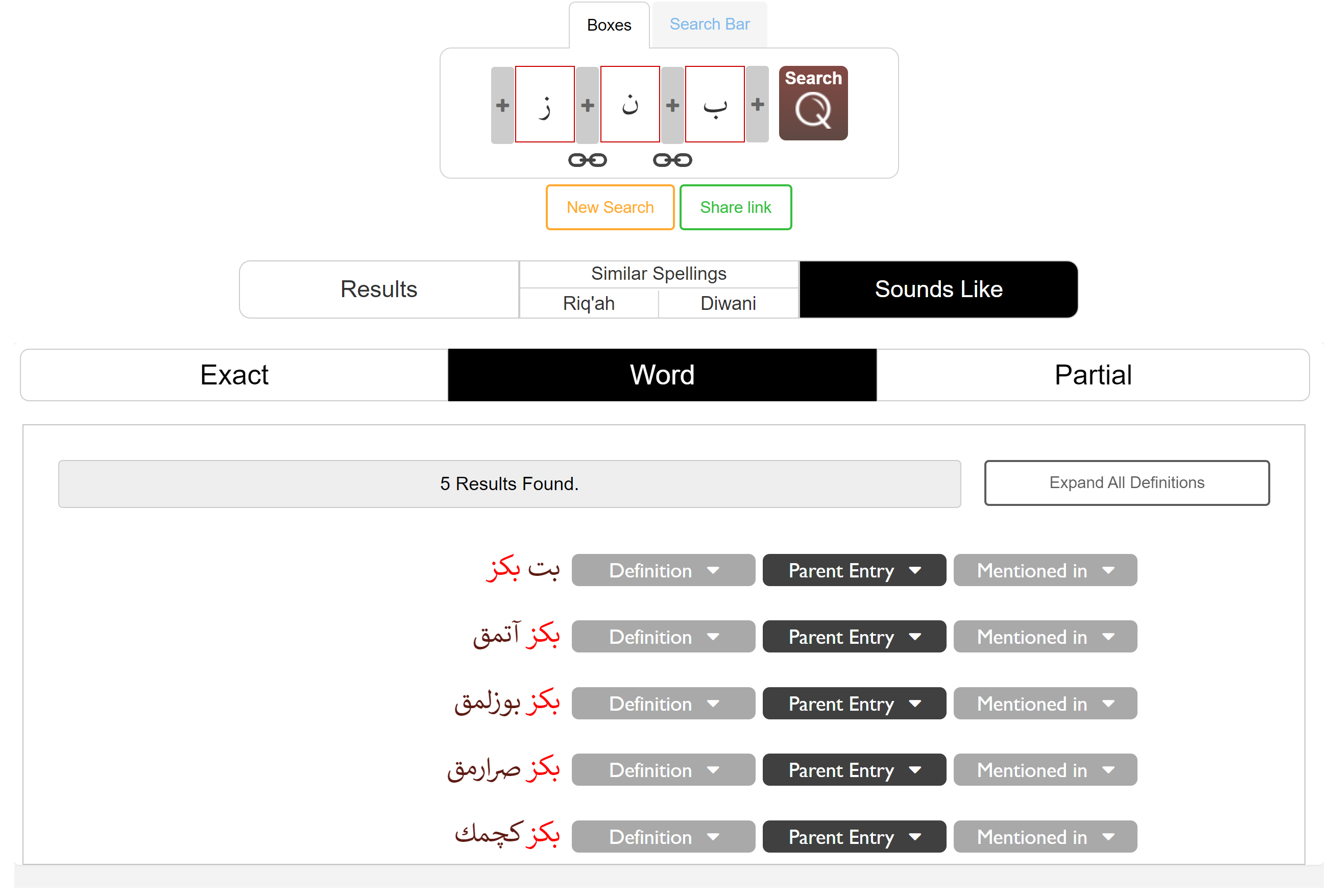Screen dimensions: 1331x896
Task: Click the ن letter input box
Action: (630, 105)
